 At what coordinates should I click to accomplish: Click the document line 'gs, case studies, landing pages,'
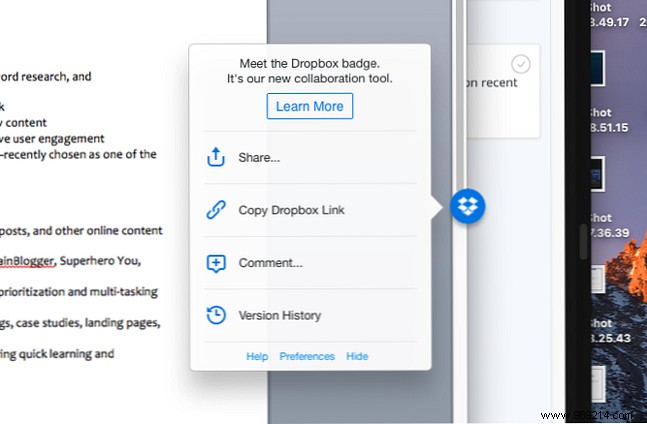(80, 323)
